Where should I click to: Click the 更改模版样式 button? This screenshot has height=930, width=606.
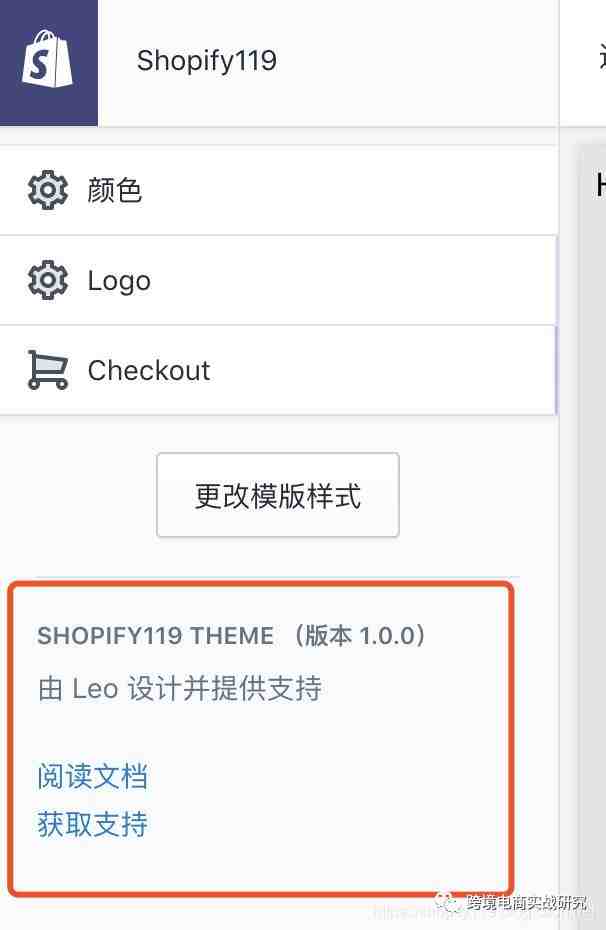278,495
